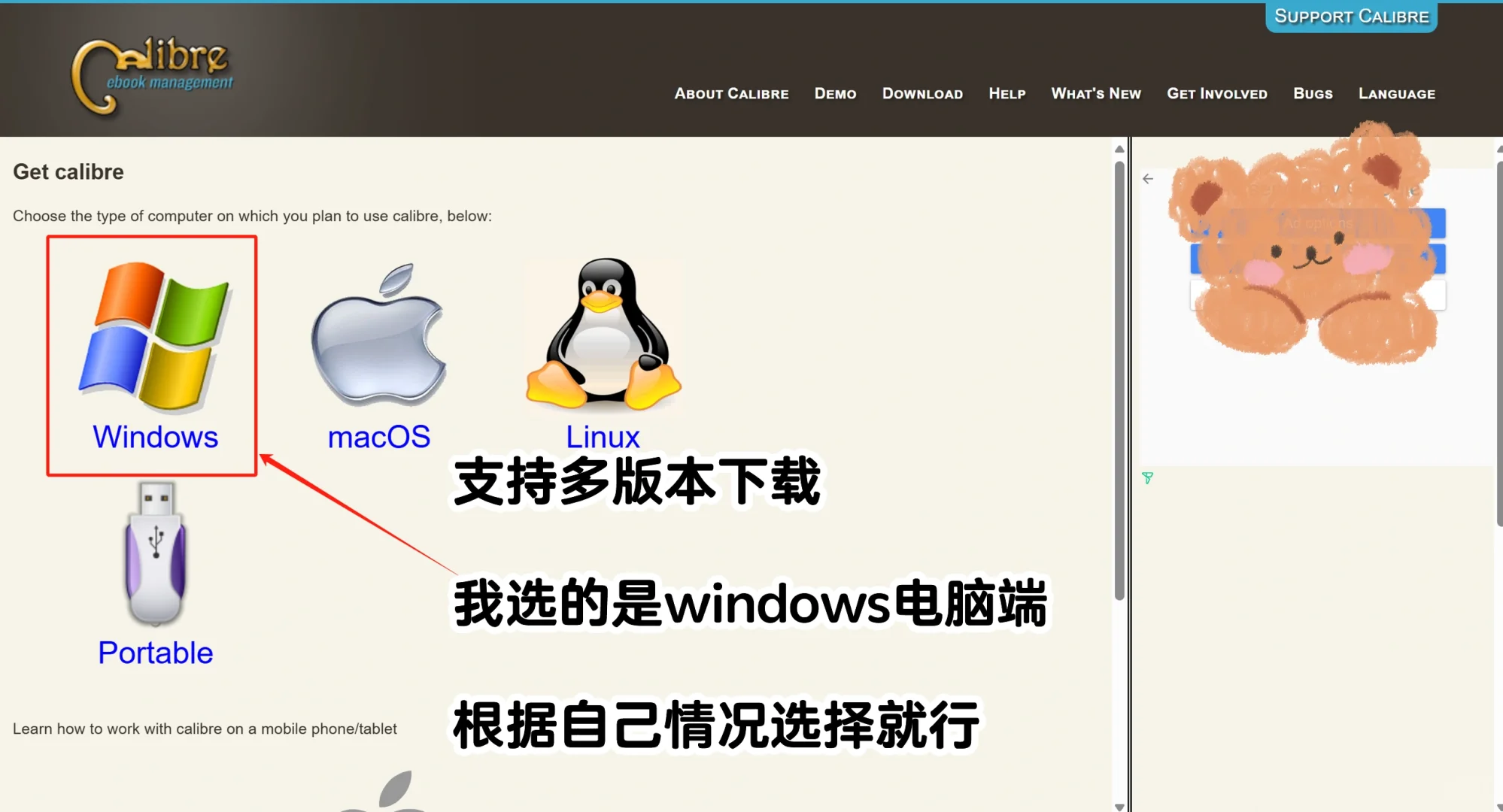The image size is (1503, 812).
Task: Open the About Calibre menu
Action: coord(731,94)
